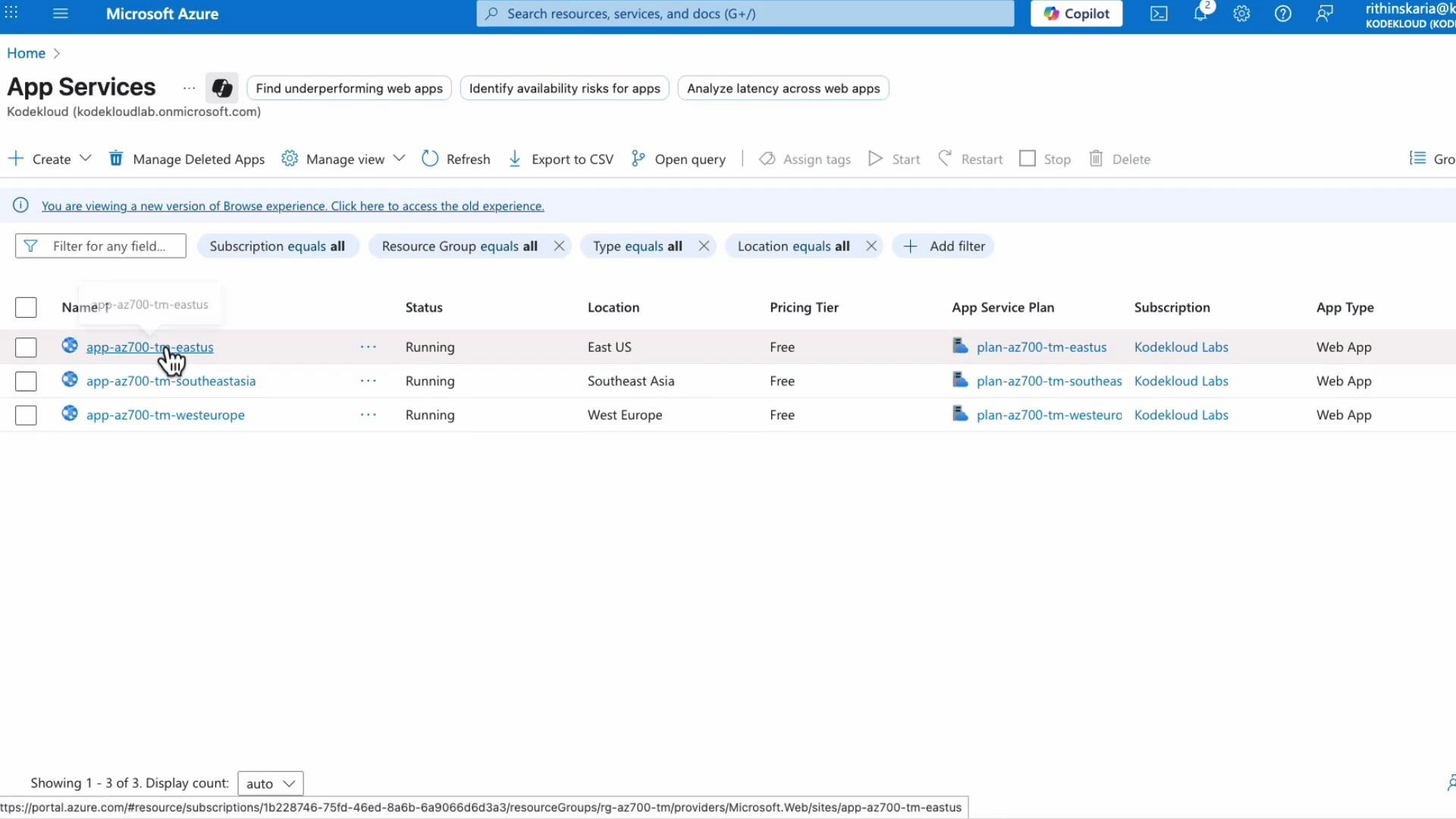Image resolution: width=1456 pixels, height=819 pixels.
Task: Open query with the Open query icon
Action: tap(638, 158)
